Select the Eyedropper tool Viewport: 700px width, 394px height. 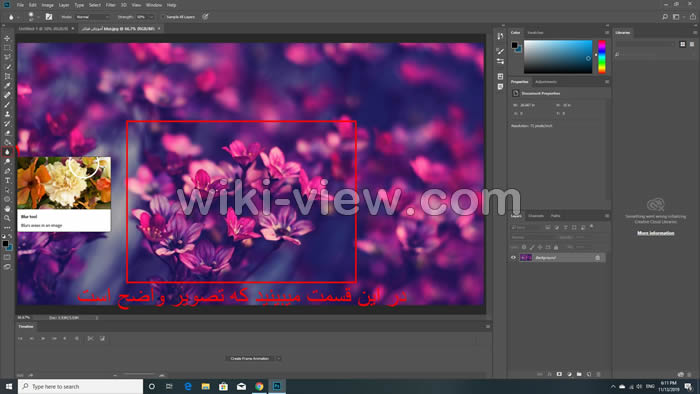point(7,86)
